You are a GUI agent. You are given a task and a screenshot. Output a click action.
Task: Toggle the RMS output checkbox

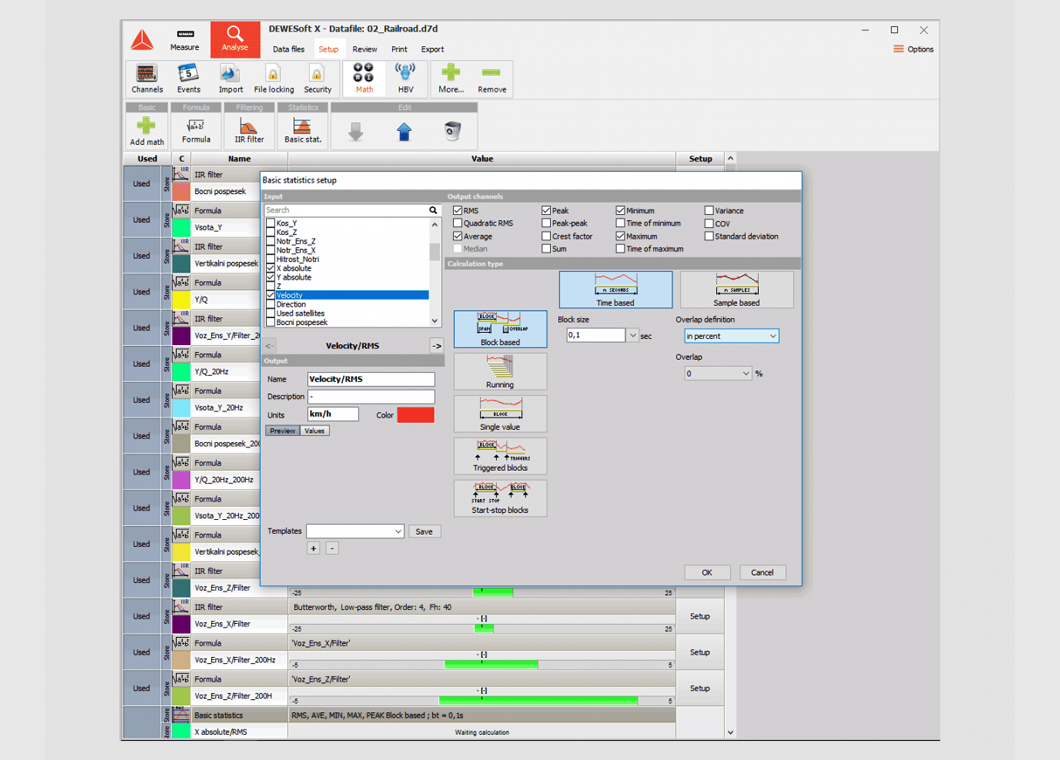pyautogui.click(x=458, y=211)
